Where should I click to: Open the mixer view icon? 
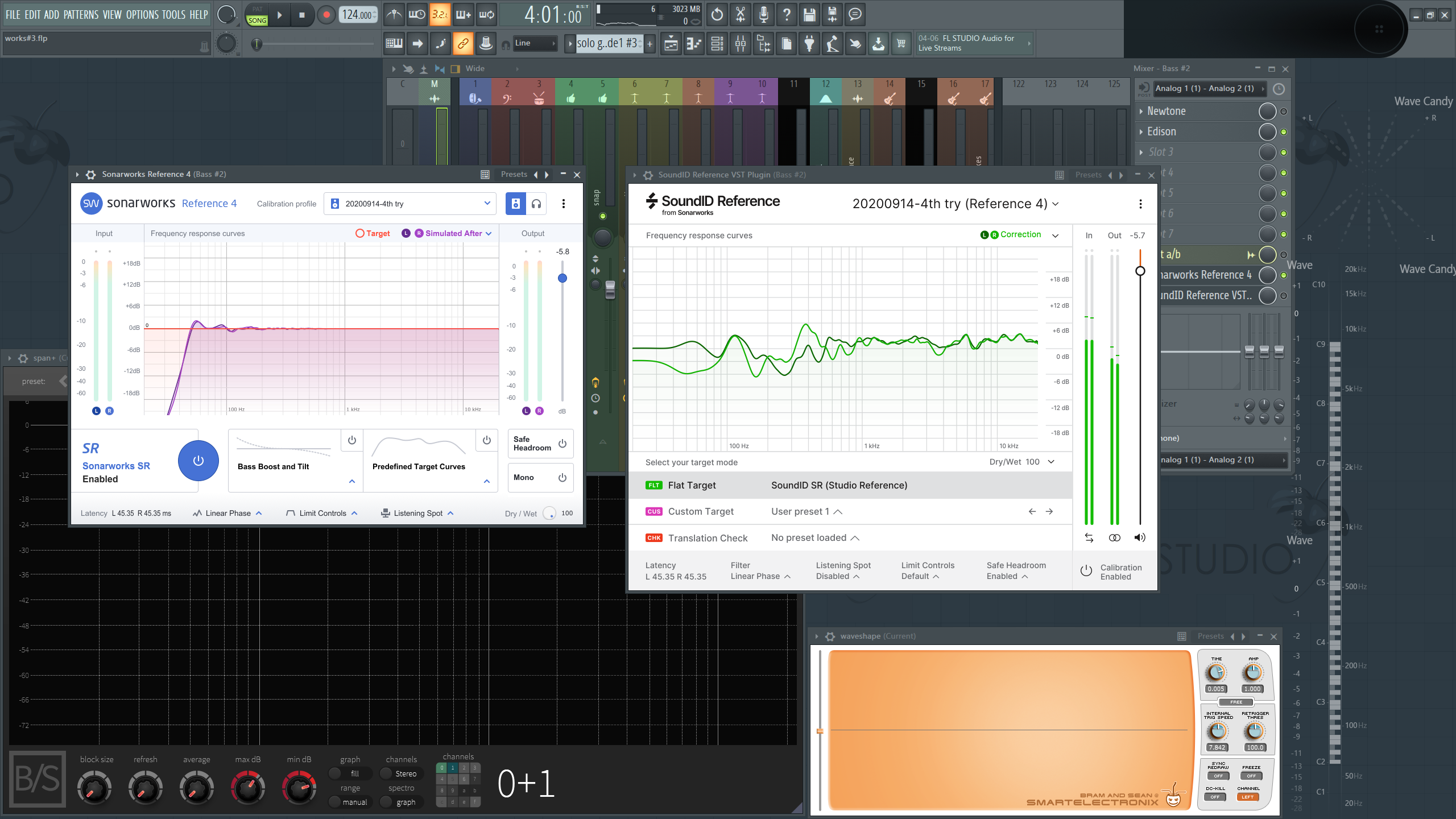pyautogui.click(x=741, y=43)
